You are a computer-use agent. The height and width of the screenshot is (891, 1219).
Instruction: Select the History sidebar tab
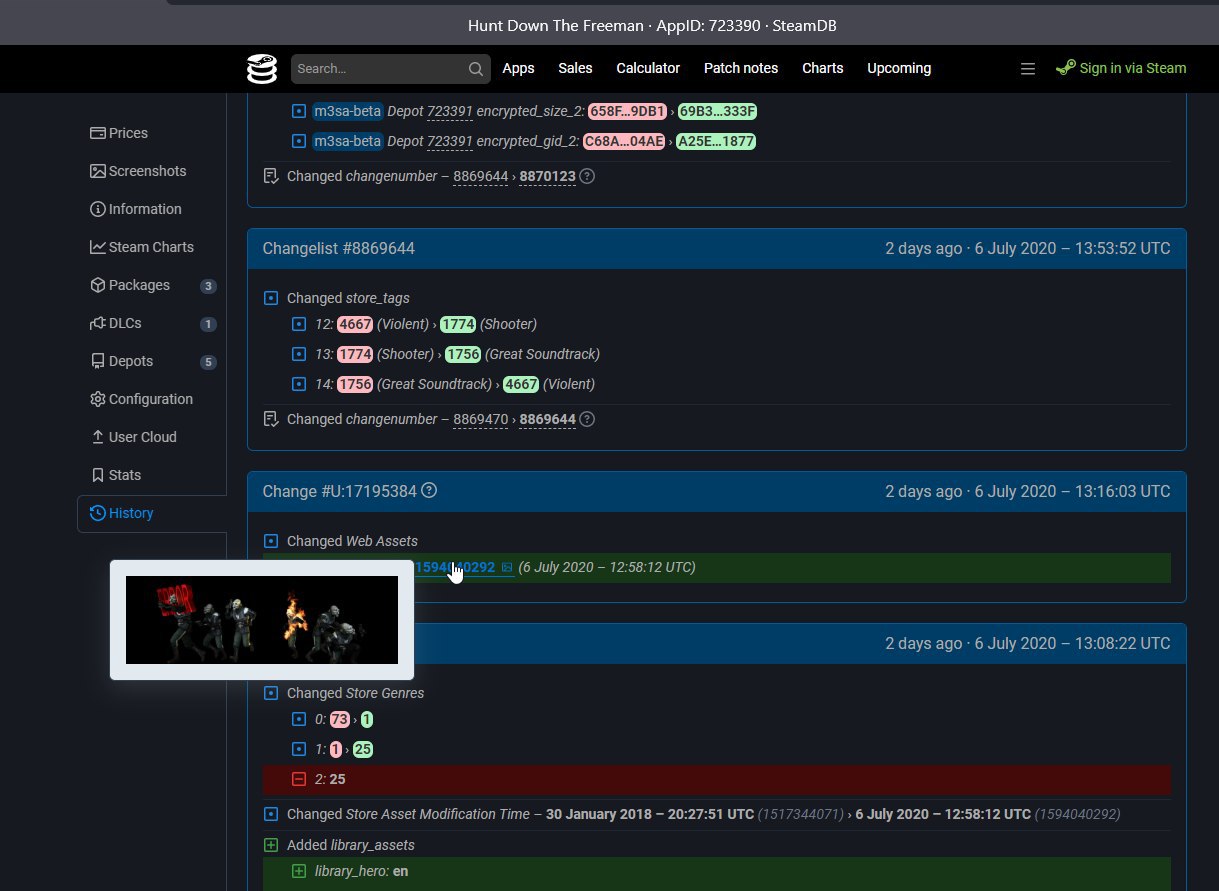[152, 513]
